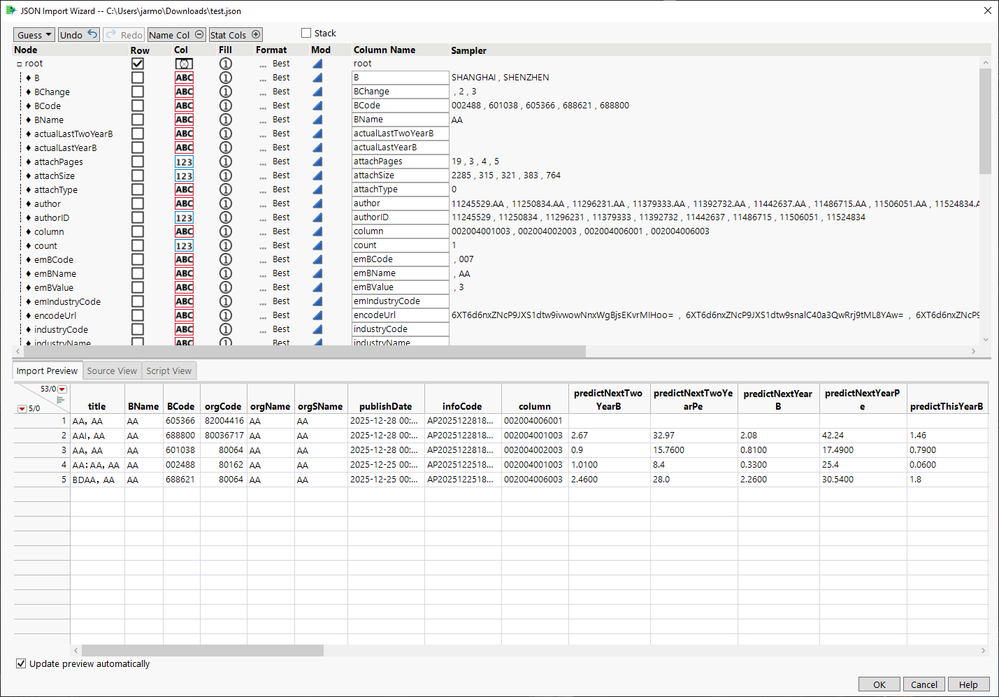
Task: Switch to the Source View tab
Action: pyautogui.click(x=112, y=371)
